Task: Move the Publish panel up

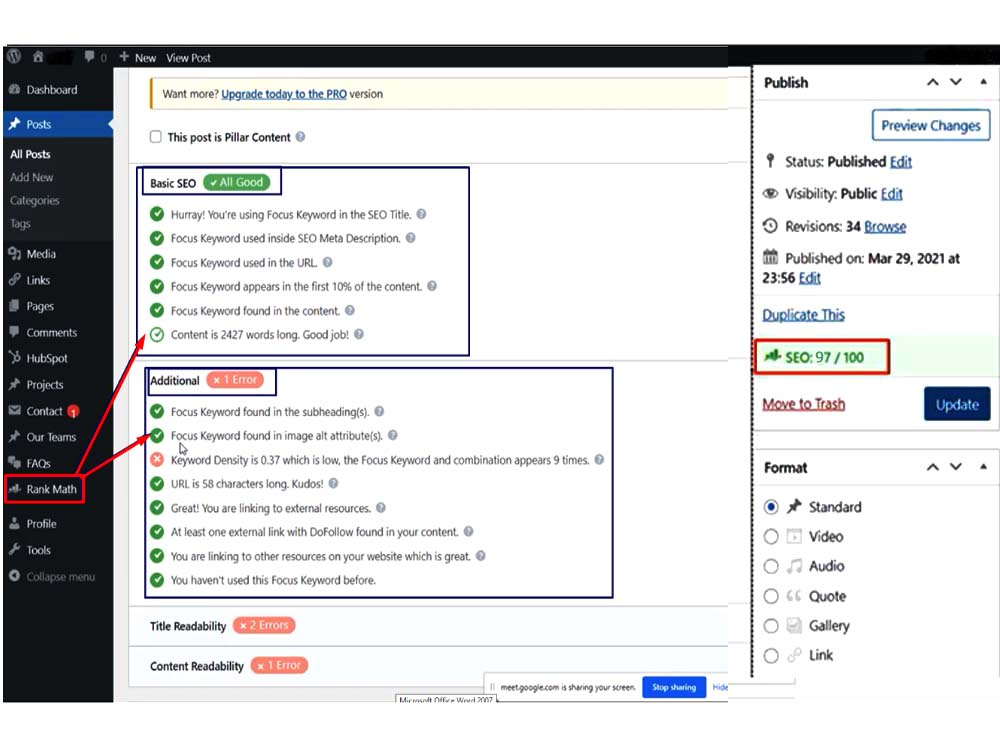Action: pyautogui.click(x=932, y=82)
